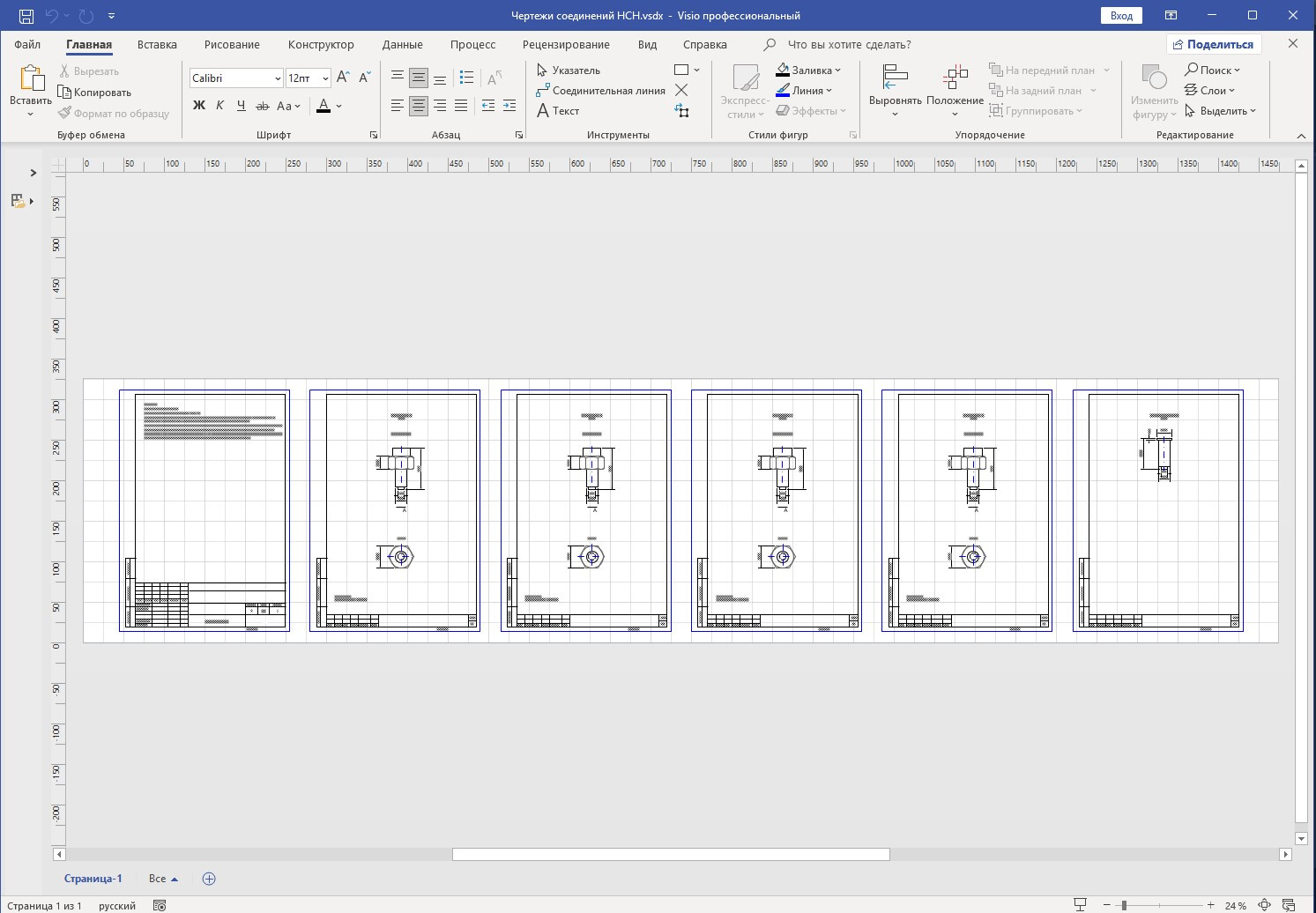Click the zoom slider in status bar
1316x913 pixels.
point(1124,905)
